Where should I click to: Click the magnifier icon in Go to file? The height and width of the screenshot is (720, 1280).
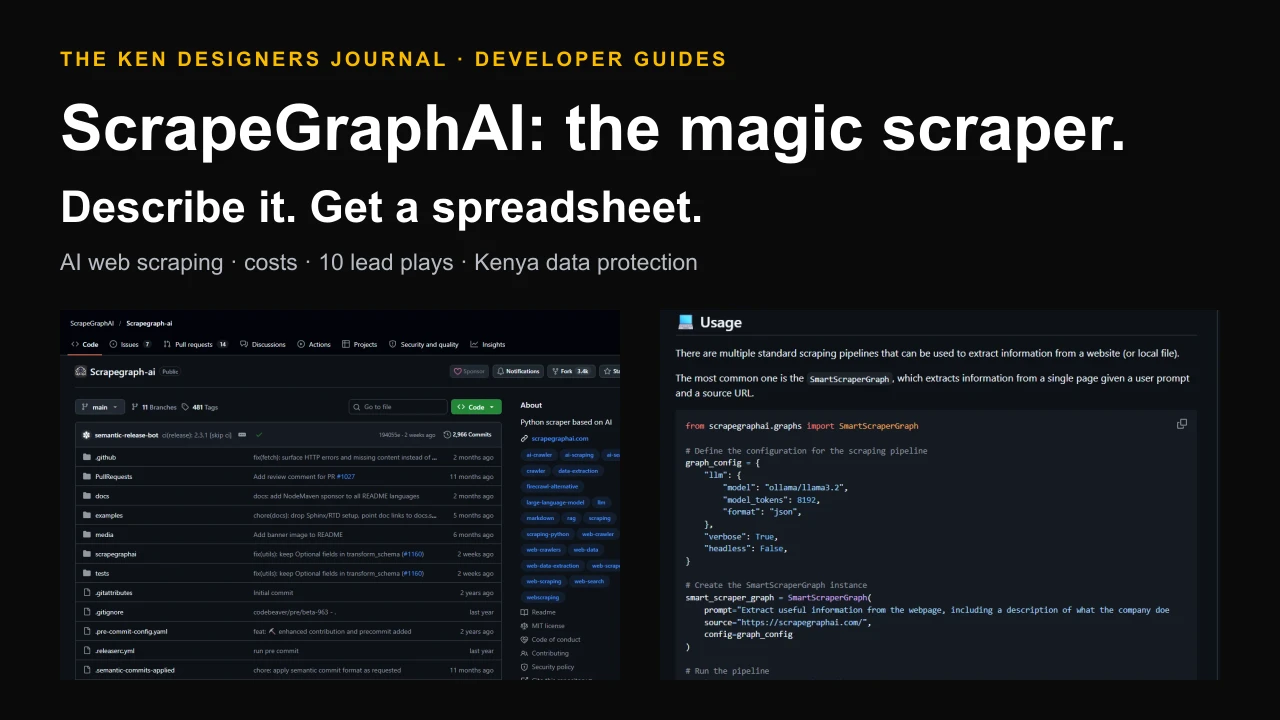[x=356, y=407]
